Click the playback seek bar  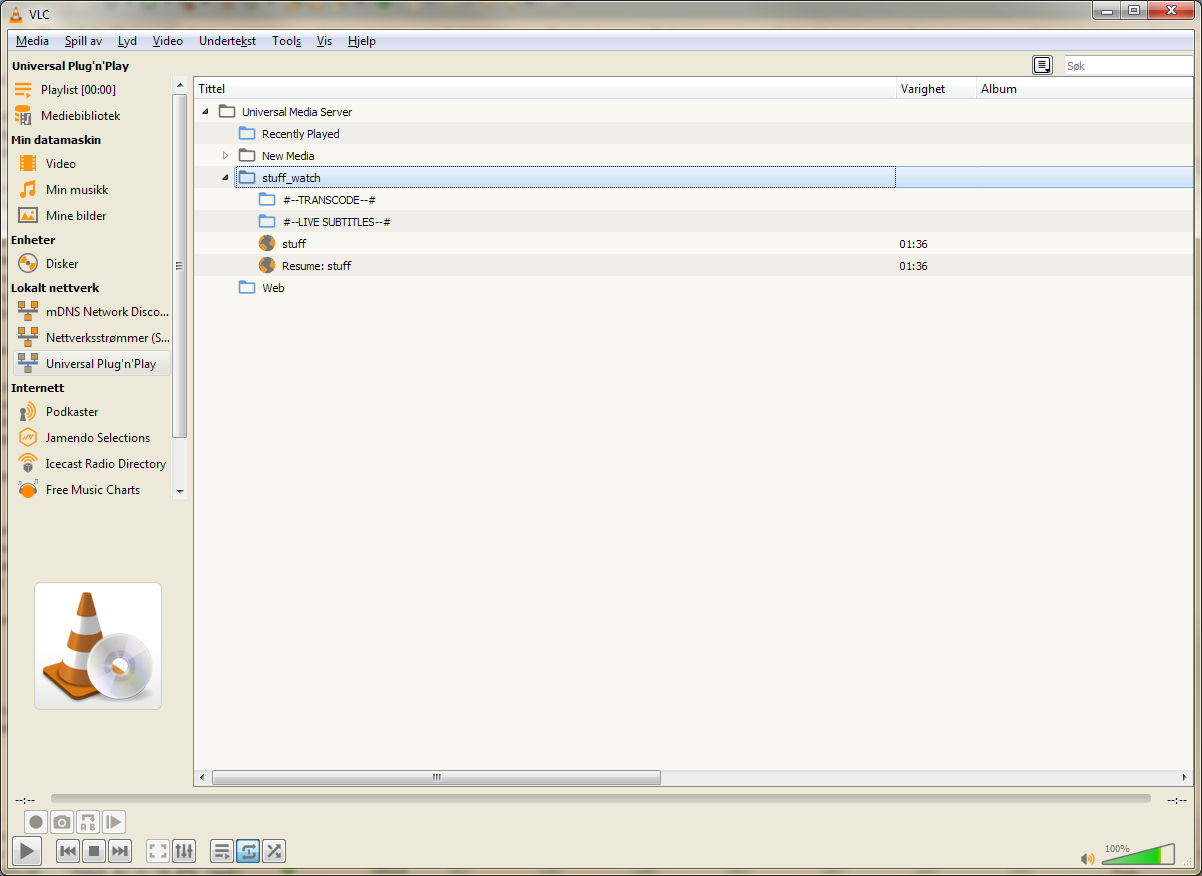600,798
